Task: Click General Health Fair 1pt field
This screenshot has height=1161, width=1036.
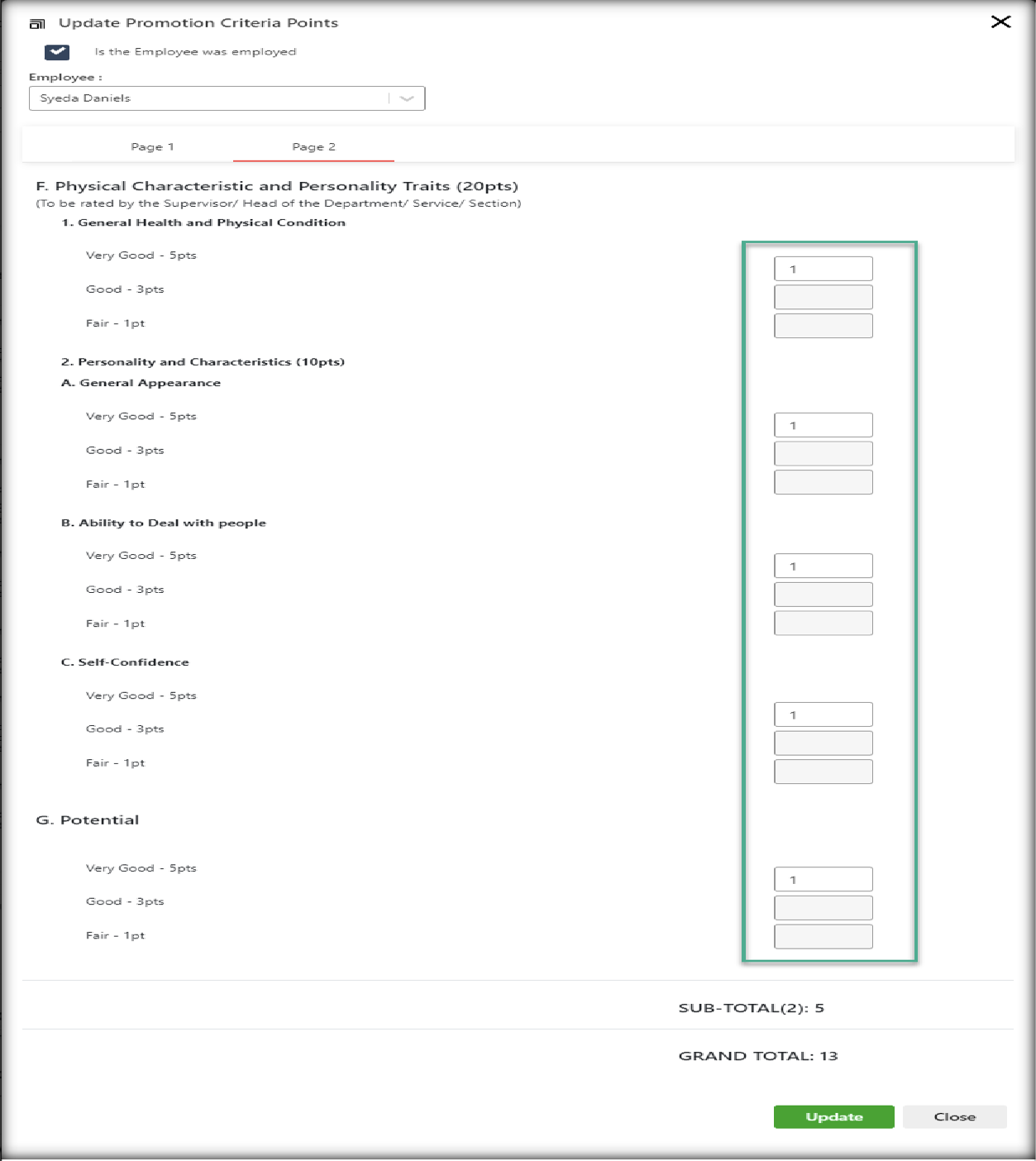Action: click(x=823, y=326)
